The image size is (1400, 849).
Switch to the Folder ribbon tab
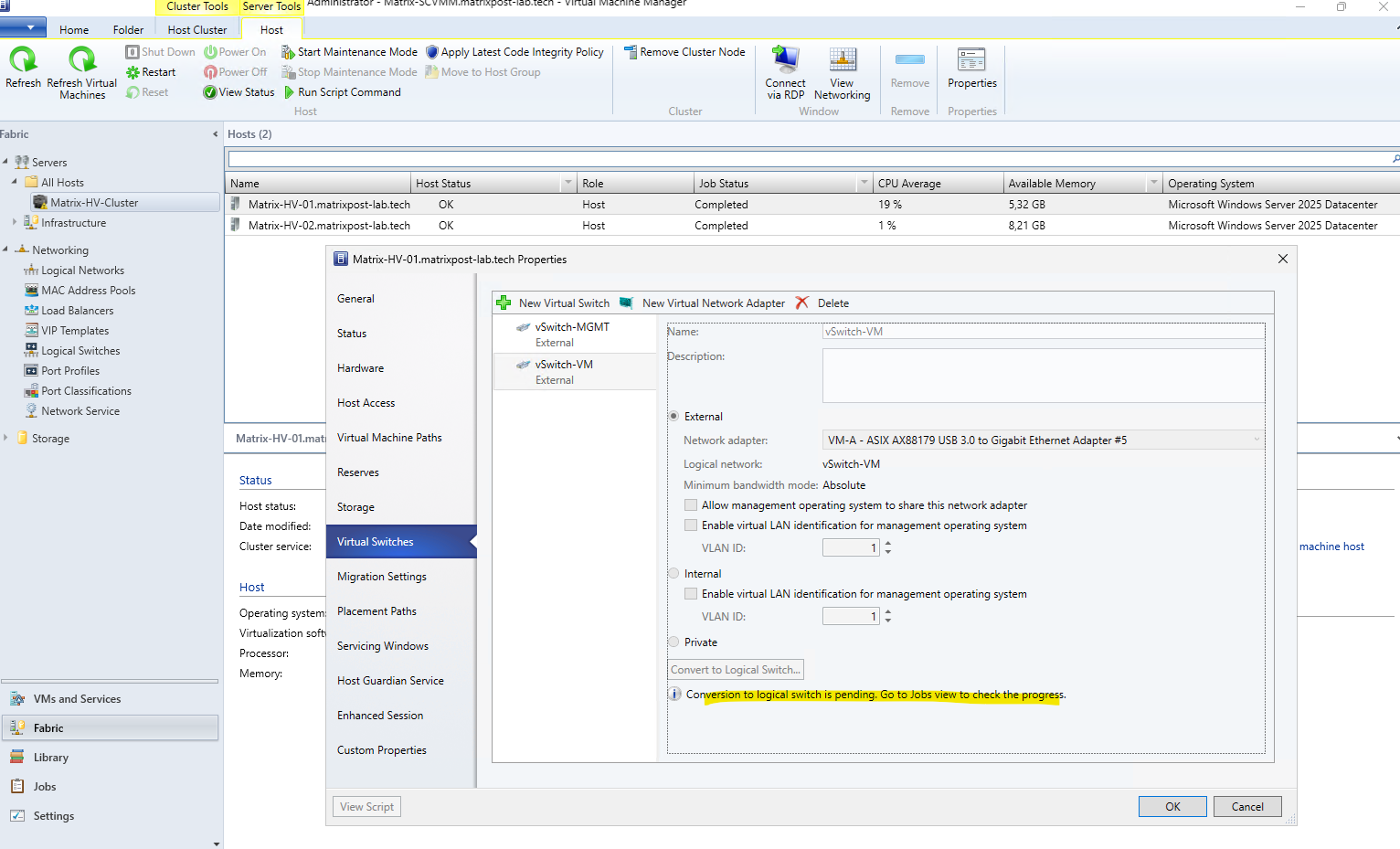point(128,30)
